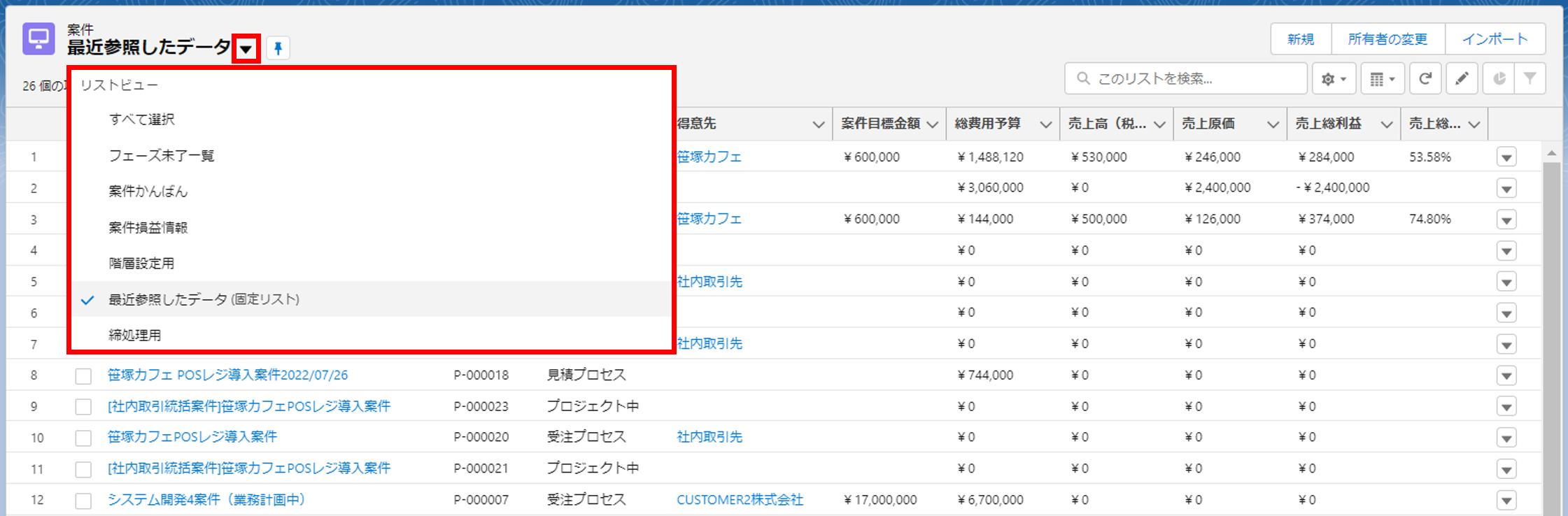Open 笹塚カフェ customer link in row 3
The image size is (1568, 516).
tap(709, 219)
